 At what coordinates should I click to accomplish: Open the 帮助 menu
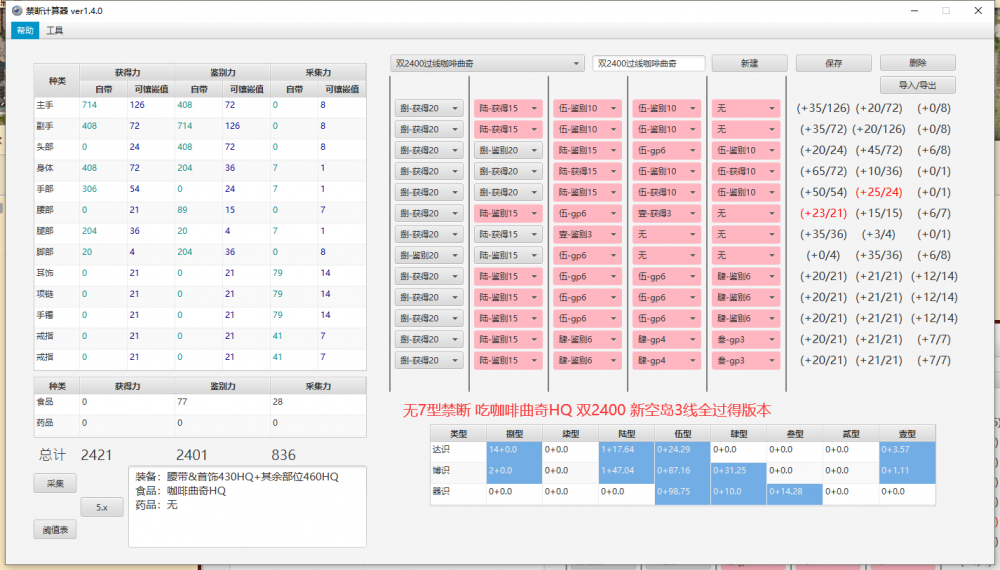pos(25,31)
